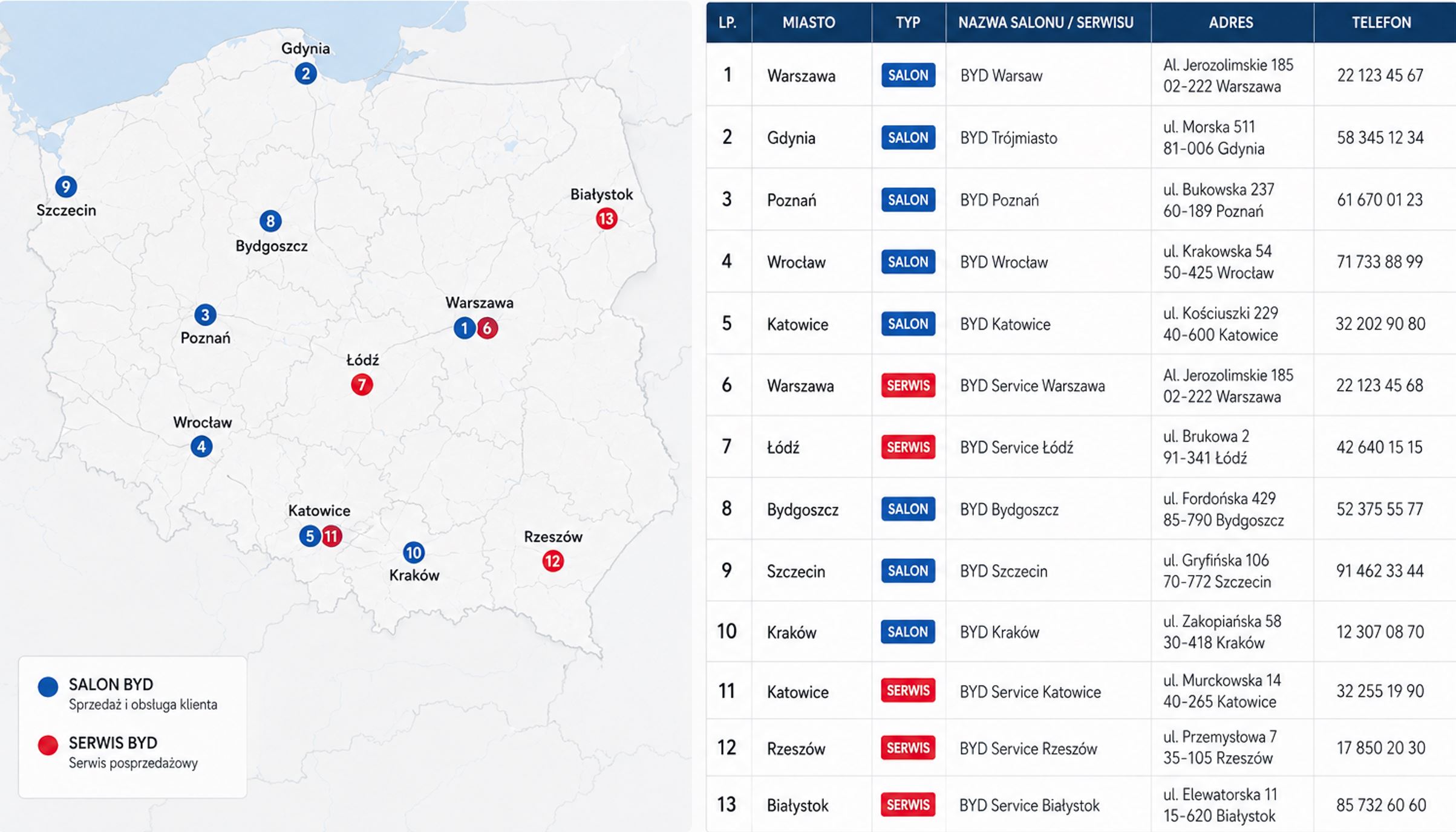Image resolution: width=1456 pixels, height=832 pixels.
Task: Click SALON badge in BYD Kraków row
Action: [908, 631]
